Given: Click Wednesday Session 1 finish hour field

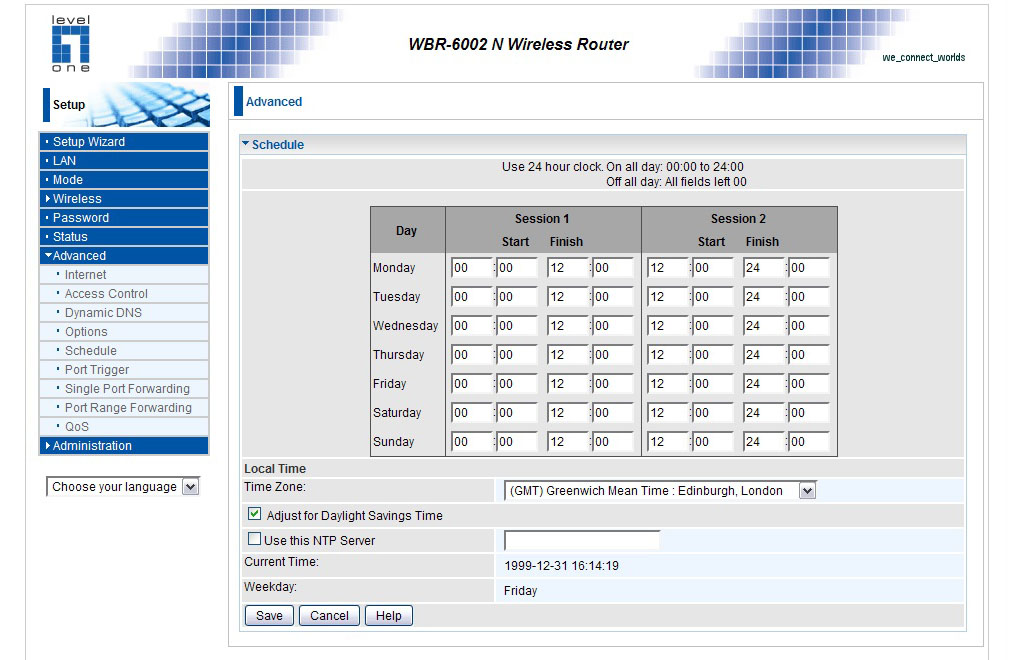Looking at the screenshot, I should pos(568,326).
